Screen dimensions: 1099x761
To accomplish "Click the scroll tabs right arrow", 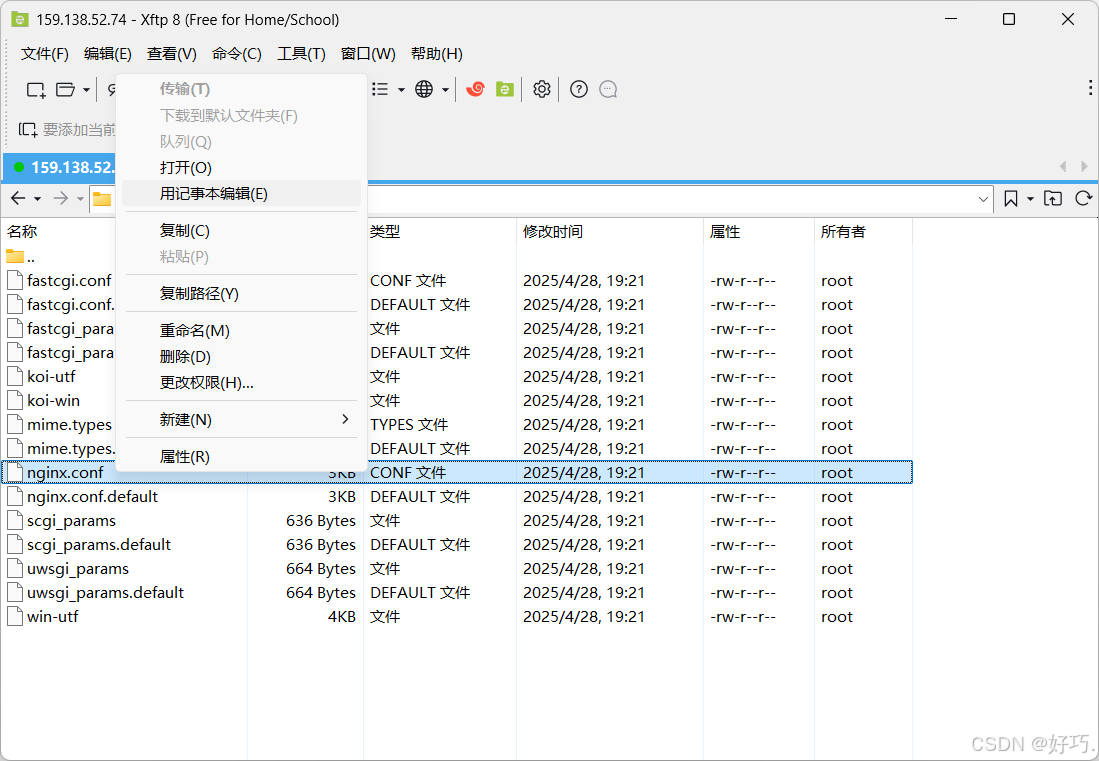I will tap(1084, 167).
